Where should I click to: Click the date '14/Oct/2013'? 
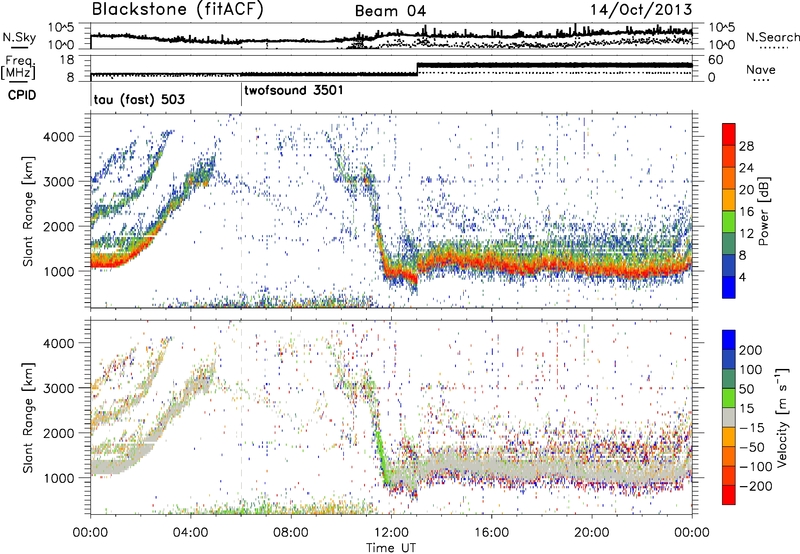click(641, 10)
